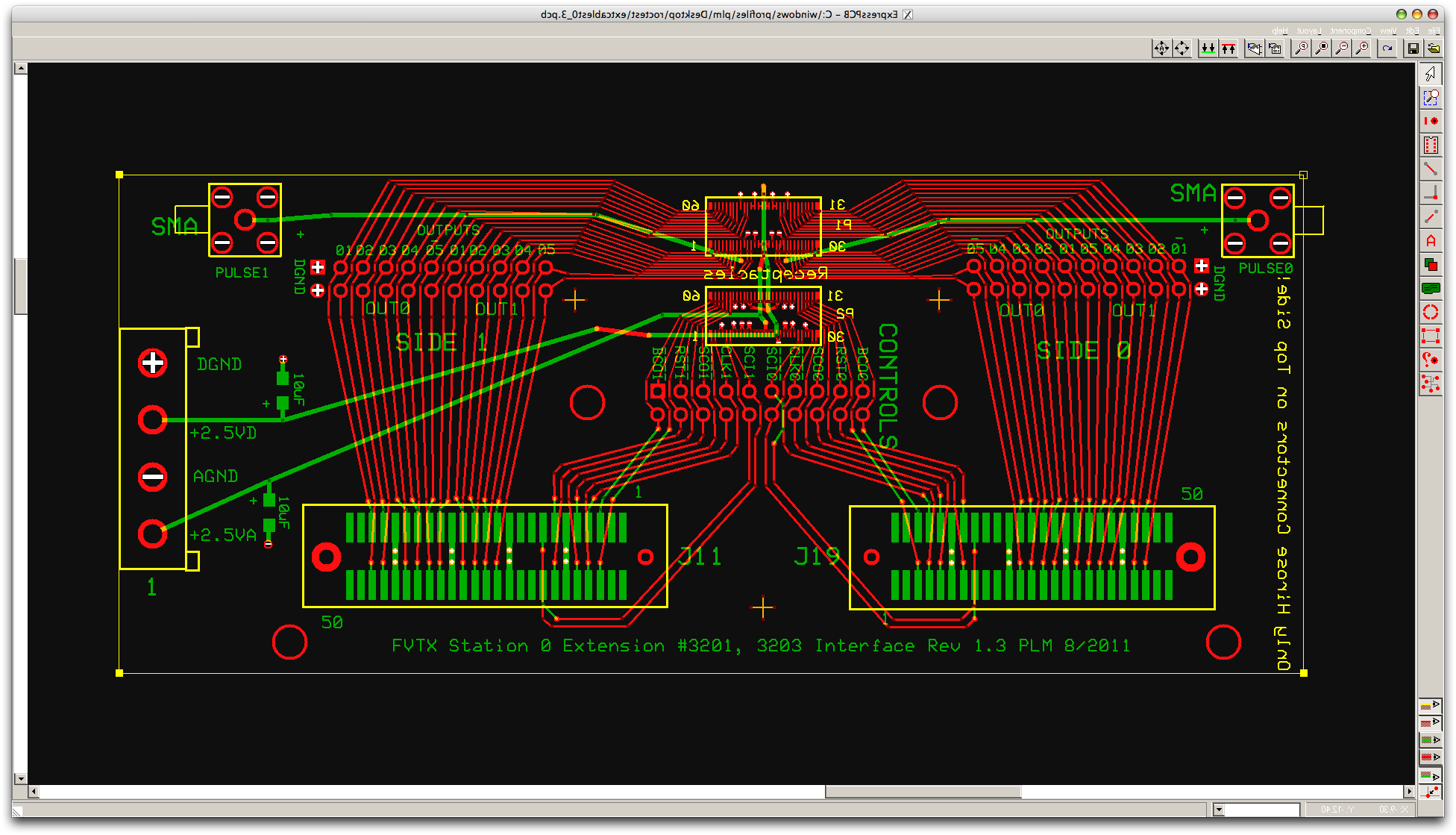This screenshot has width=1456, height=835.
Task: Toggle the last green-bar layer eye button
Action: click(1430, 775)
